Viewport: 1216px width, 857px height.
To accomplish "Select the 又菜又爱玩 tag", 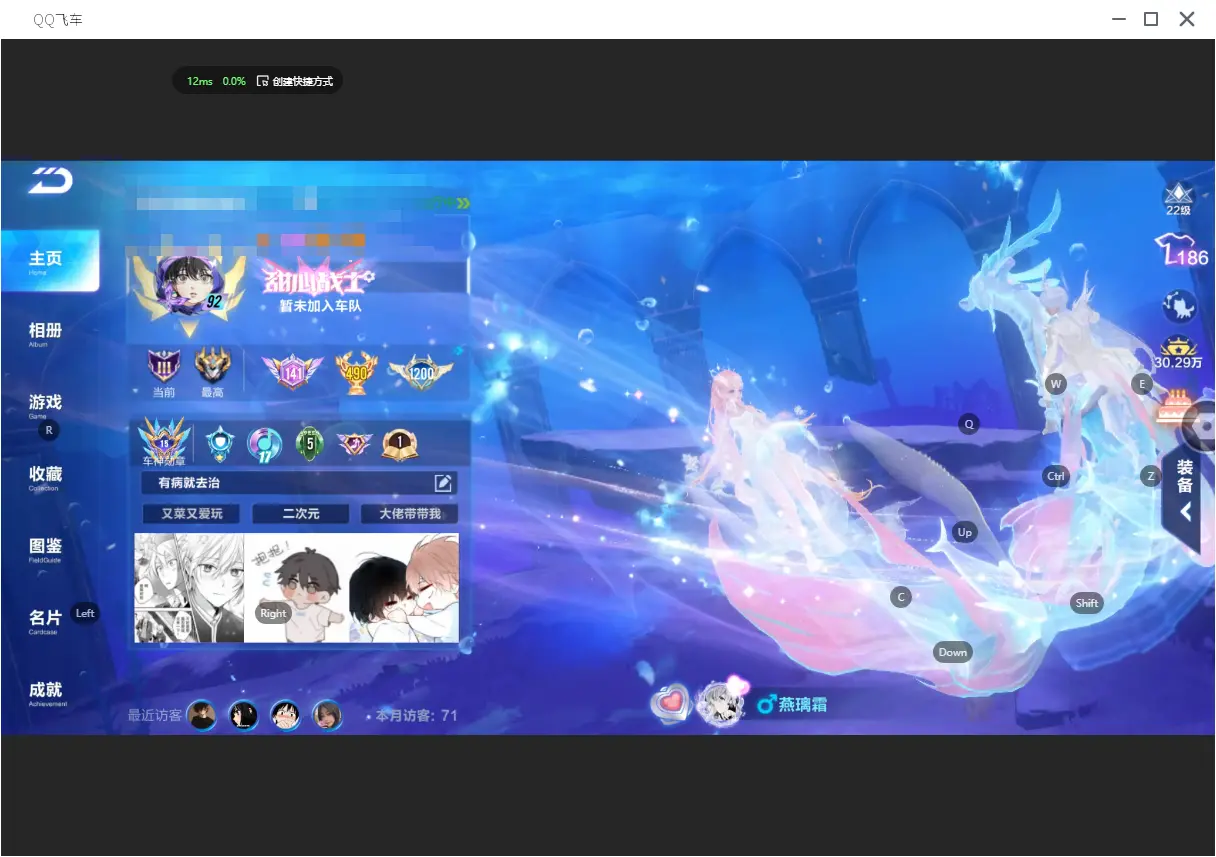I will [x=192, y=514].
